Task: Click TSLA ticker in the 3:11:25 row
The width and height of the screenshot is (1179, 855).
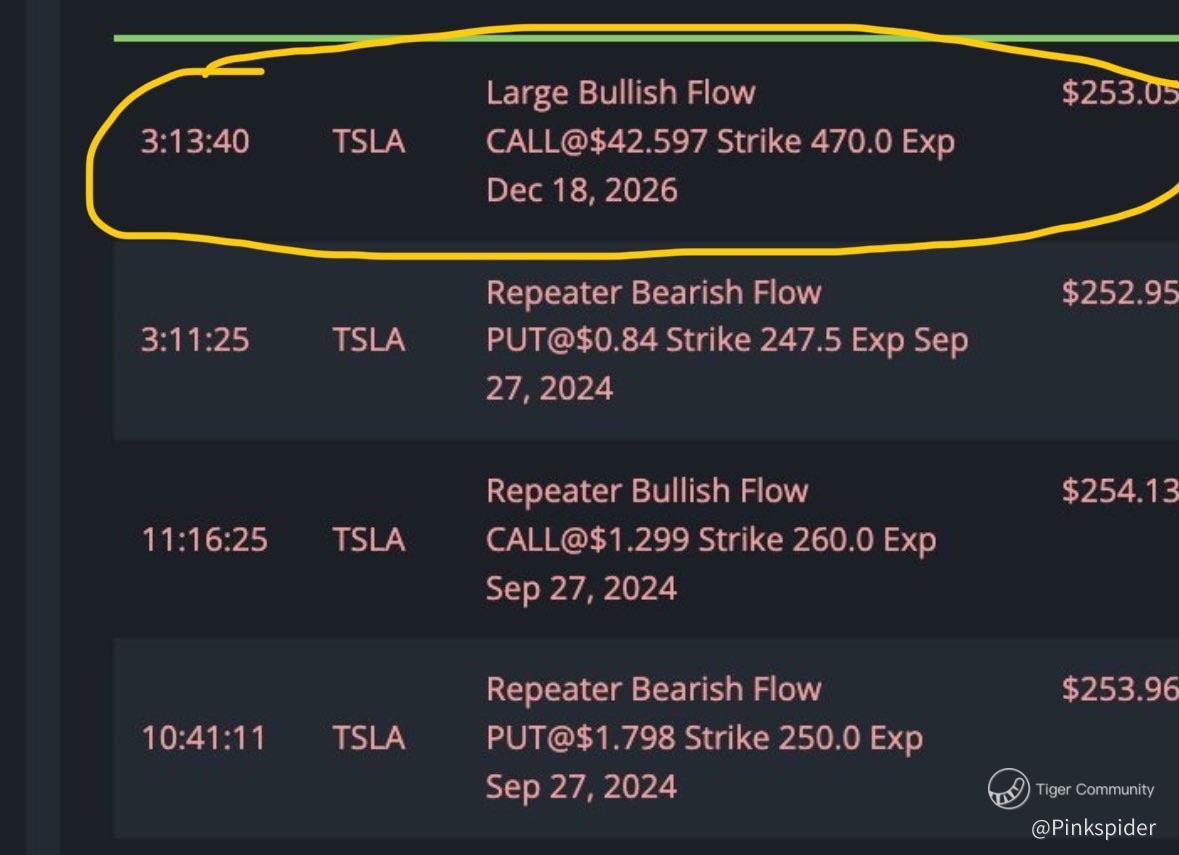Action: pos(368,340)
